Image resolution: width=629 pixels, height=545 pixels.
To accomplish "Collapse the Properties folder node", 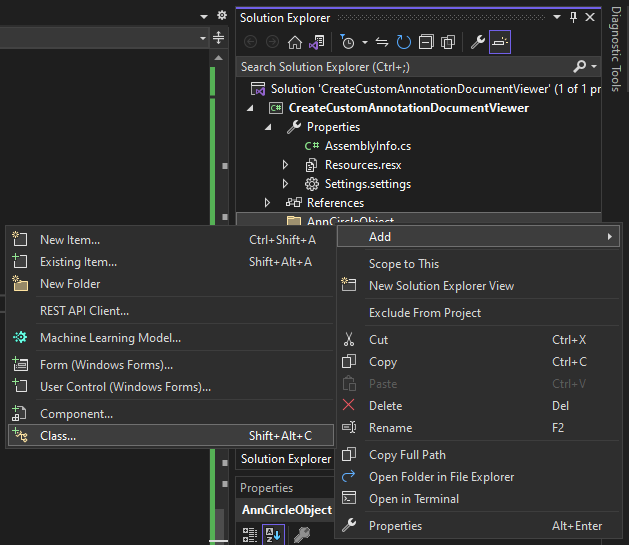I will 268,127.
